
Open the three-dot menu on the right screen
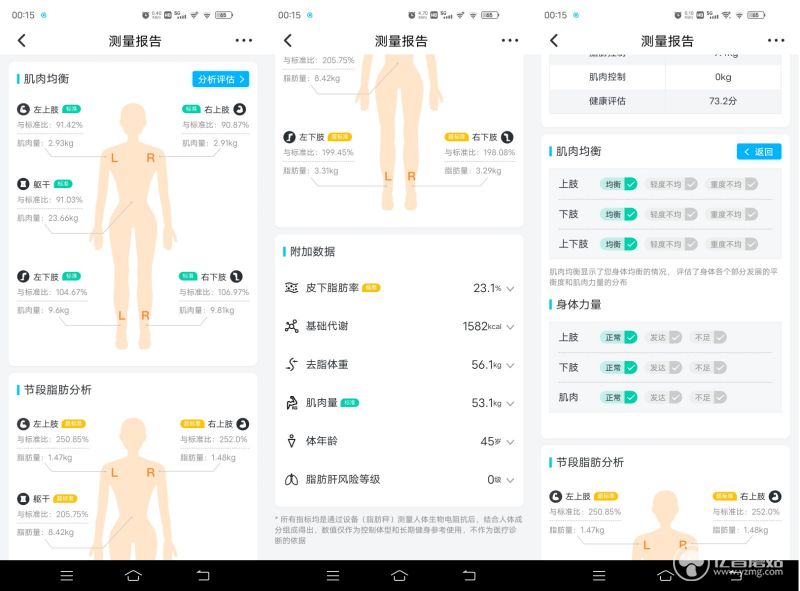(776, 40)
